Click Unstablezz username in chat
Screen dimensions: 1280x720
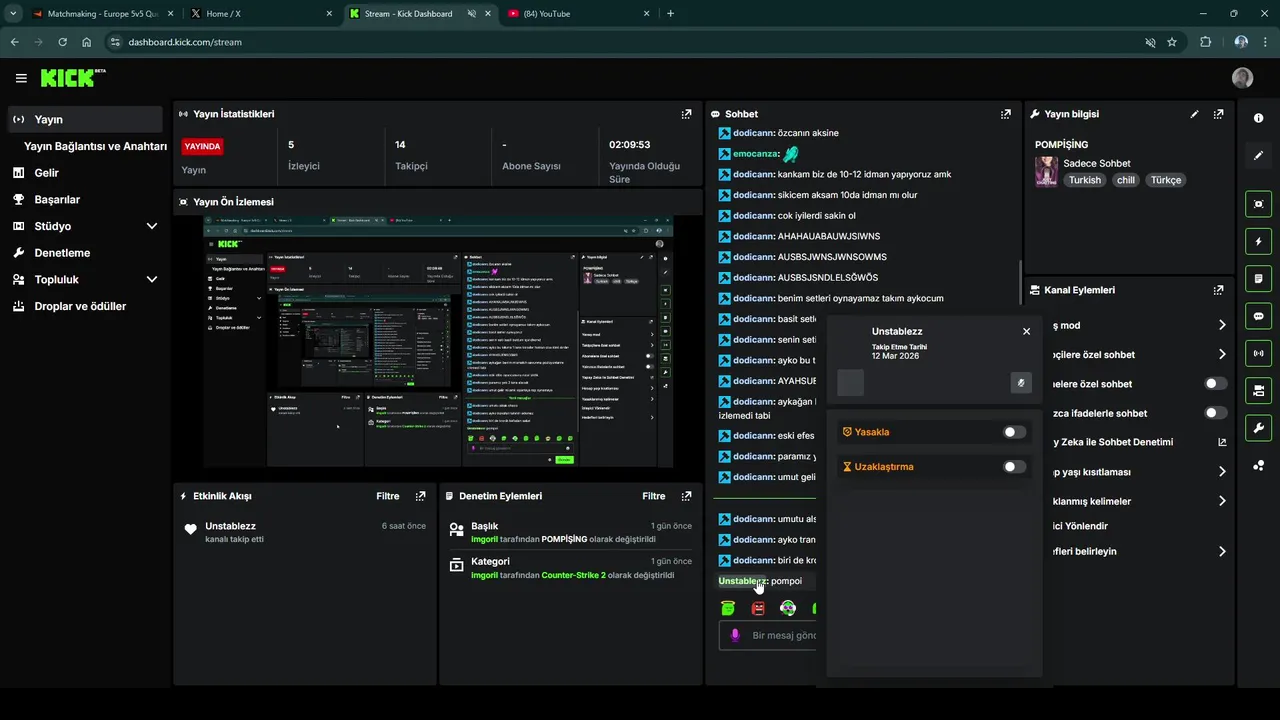point(741,581)
